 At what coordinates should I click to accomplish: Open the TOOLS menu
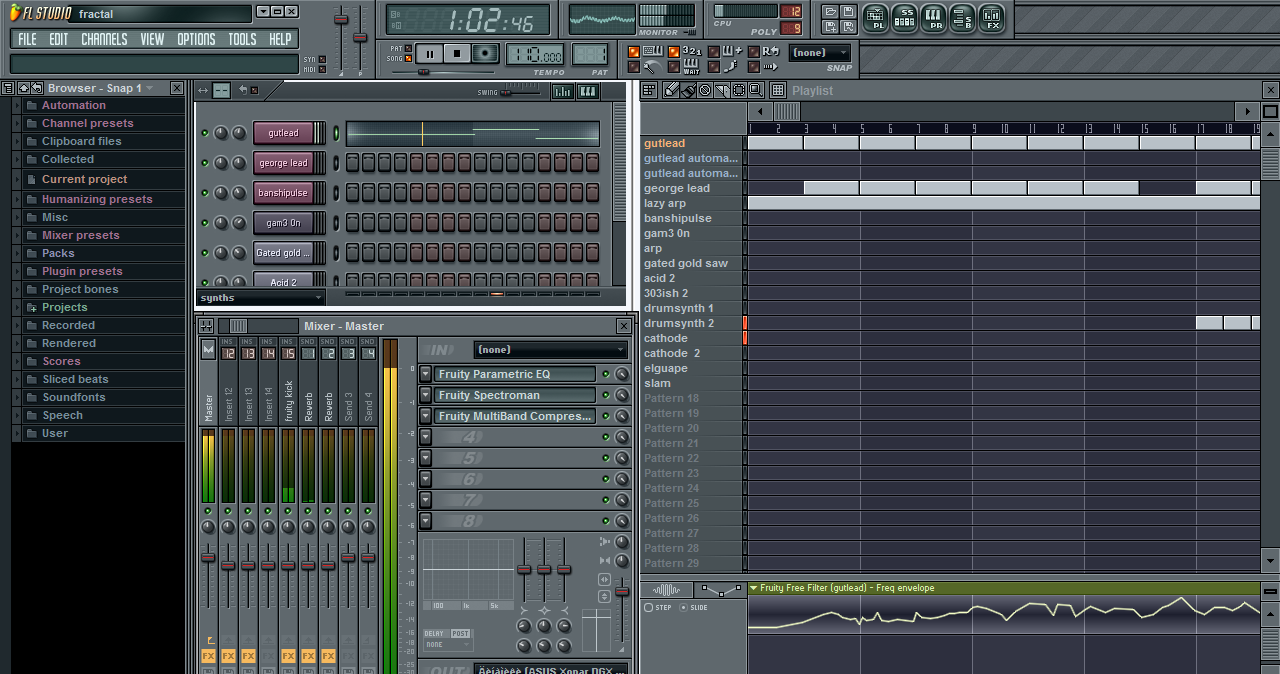pos(242,39)
